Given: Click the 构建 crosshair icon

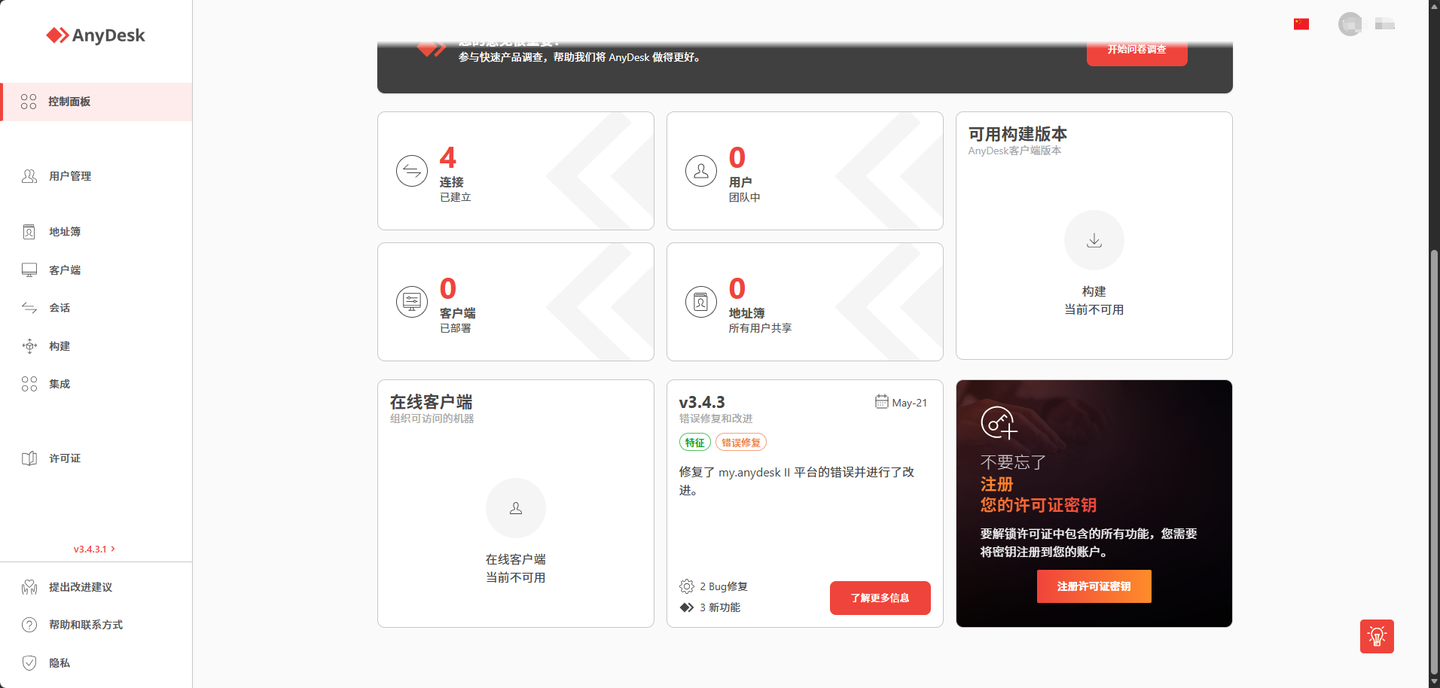Looking at the screenshot, I should pos(29,346).
